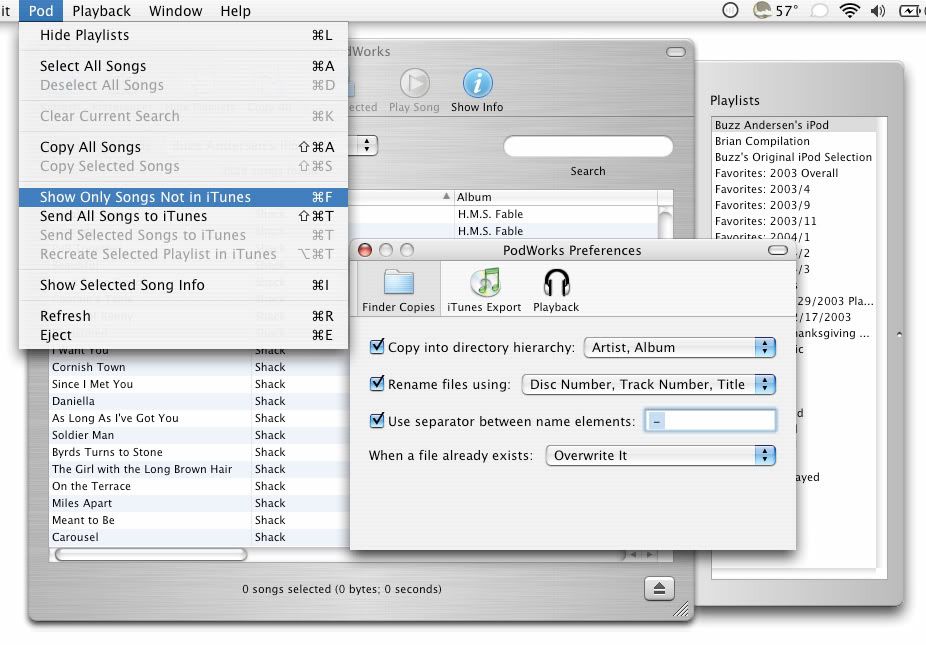Open the iTunes Export preferences pane
The image size is (926, 645).
[x=484, y=289]
